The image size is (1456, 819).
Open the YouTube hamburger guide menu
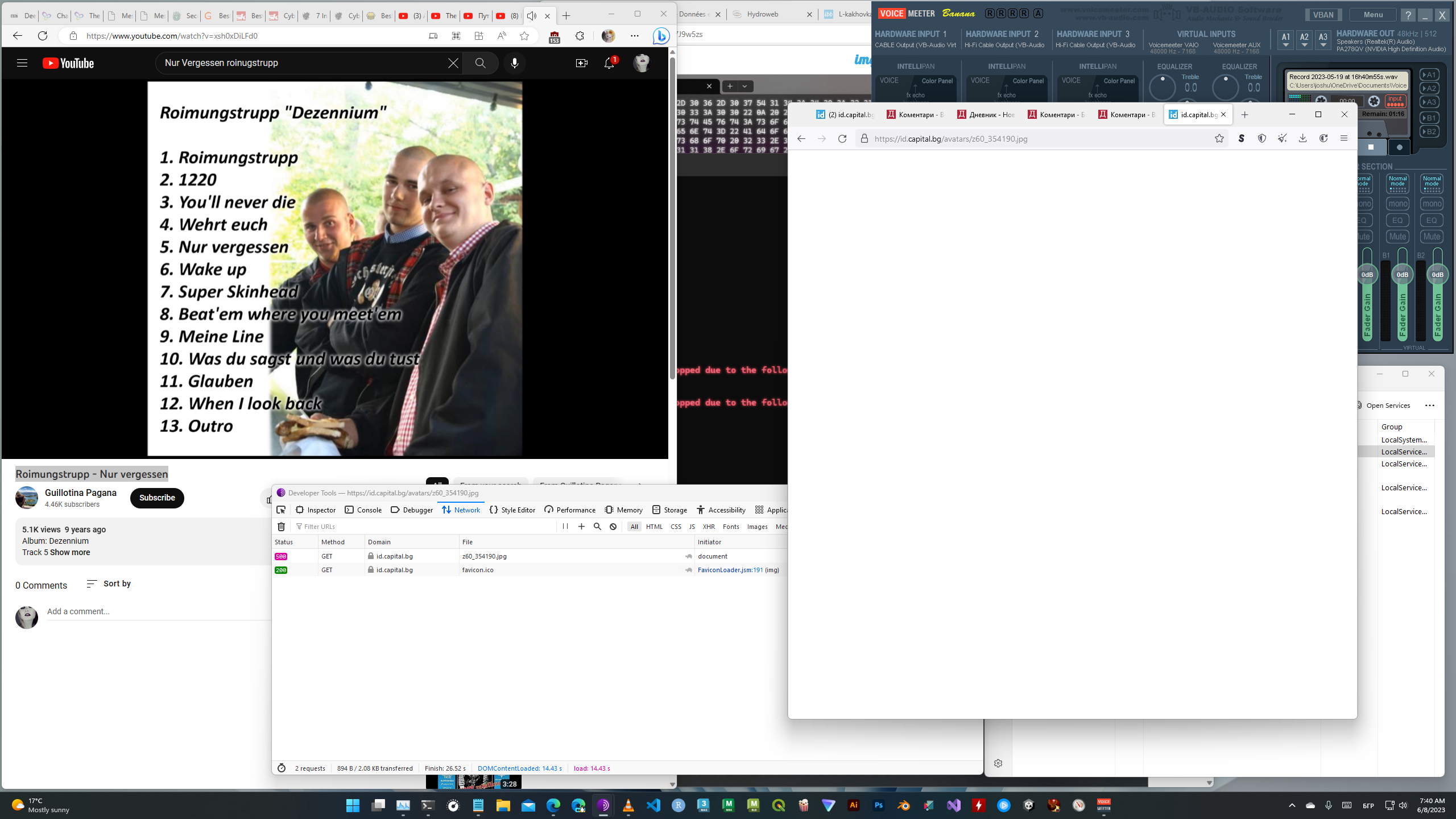(22, 63)
